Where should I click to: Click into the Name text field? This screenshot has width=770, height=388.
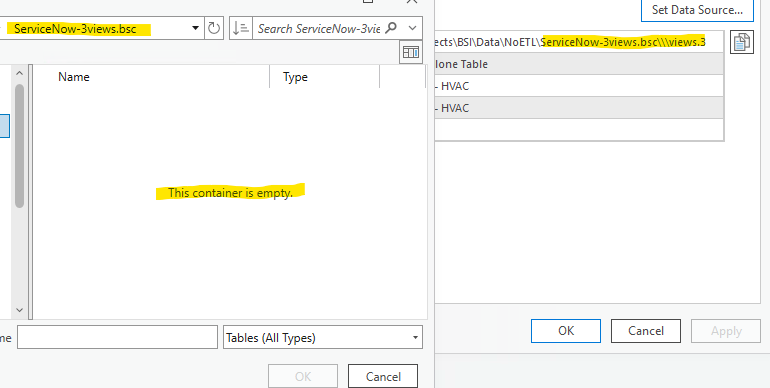click(x=117, y=337)
